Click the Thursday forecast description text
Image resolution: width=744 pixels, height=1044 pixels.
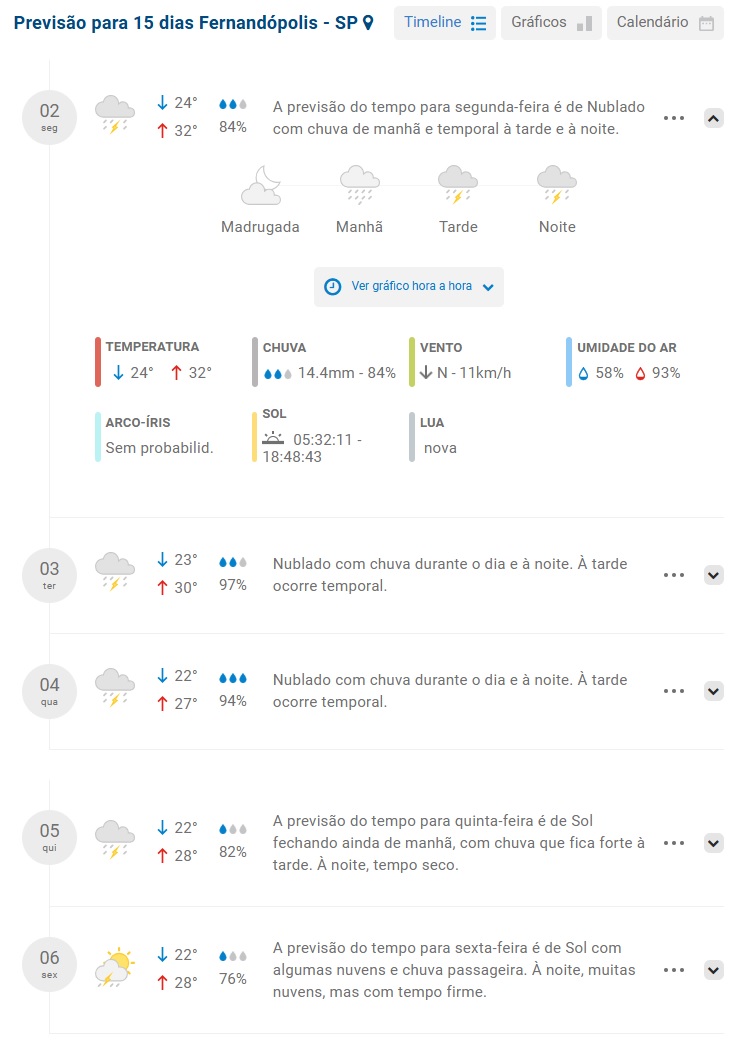click(x=459, y=843)
